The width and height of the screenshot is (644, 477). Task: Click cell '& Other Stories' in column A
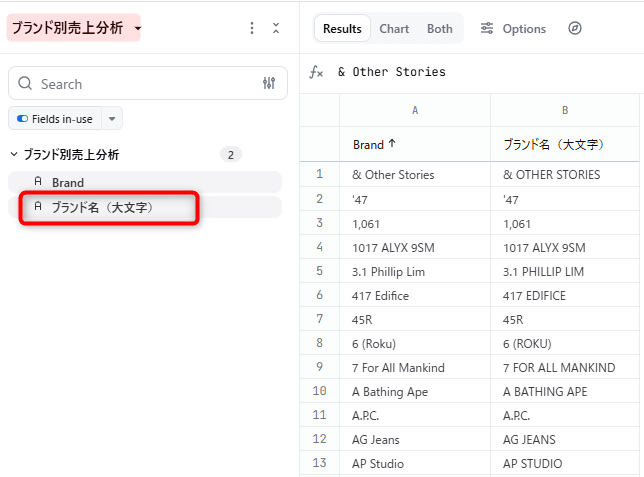click(x=415, y=175)
